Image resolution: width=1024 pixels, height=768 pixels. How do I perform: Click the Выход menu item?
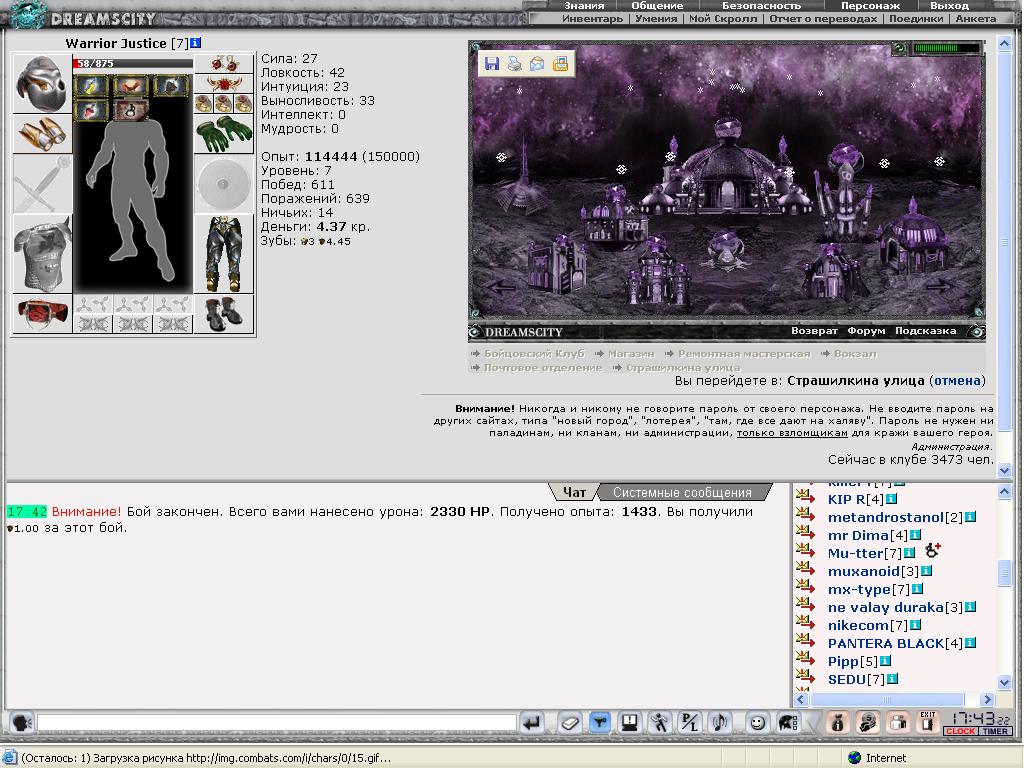click(x=950, y=5)
